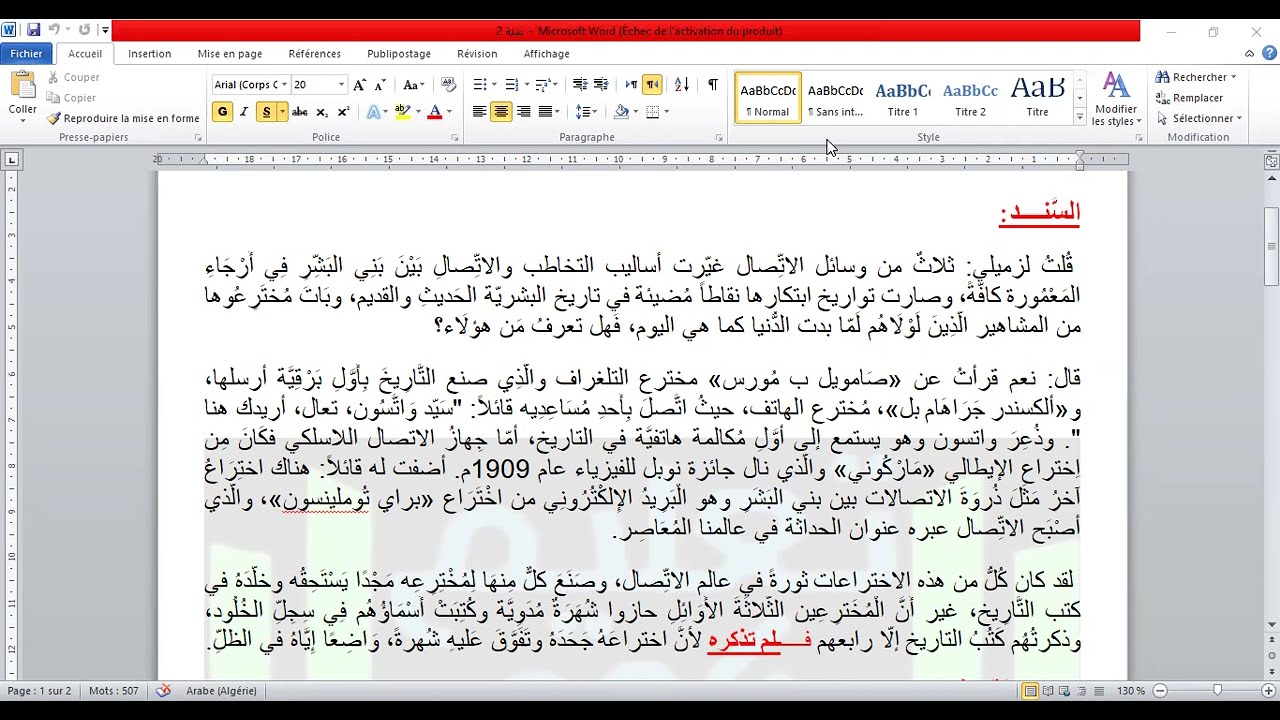Expand the styles gallery More arrow
Screen dimensions: 1280x720
[1079, 118]
